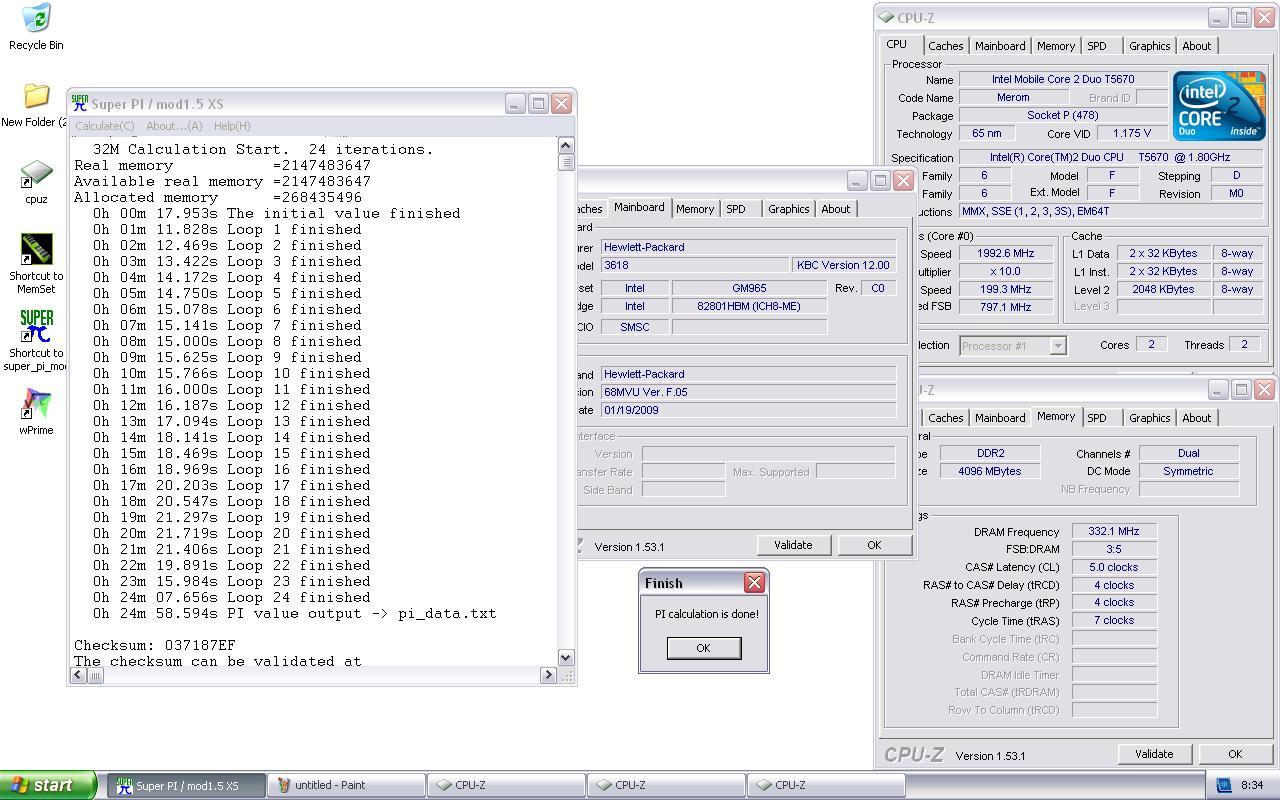This screenshot has height=800, width=1280.
Task: Click the 4096 MBytes memory size field
Action: [990, 471]
